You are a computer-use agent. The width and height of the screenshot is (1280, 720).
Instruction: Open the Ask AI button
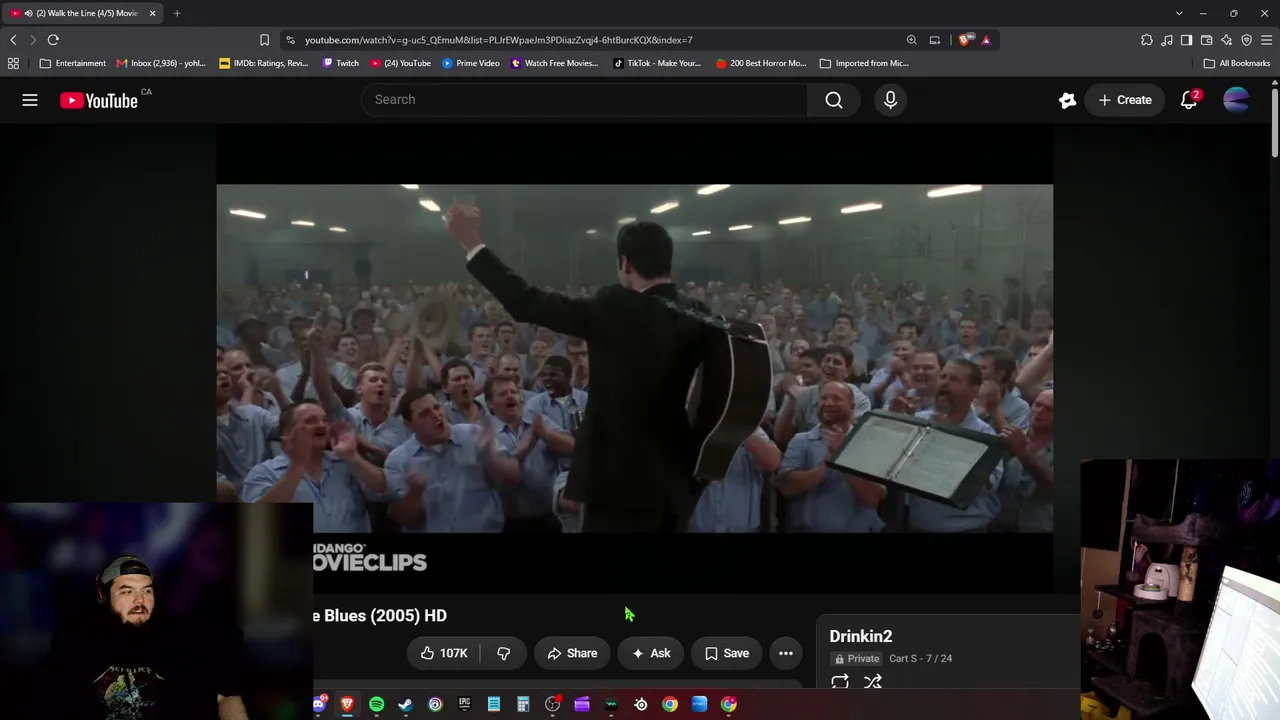tap(651, 653)
